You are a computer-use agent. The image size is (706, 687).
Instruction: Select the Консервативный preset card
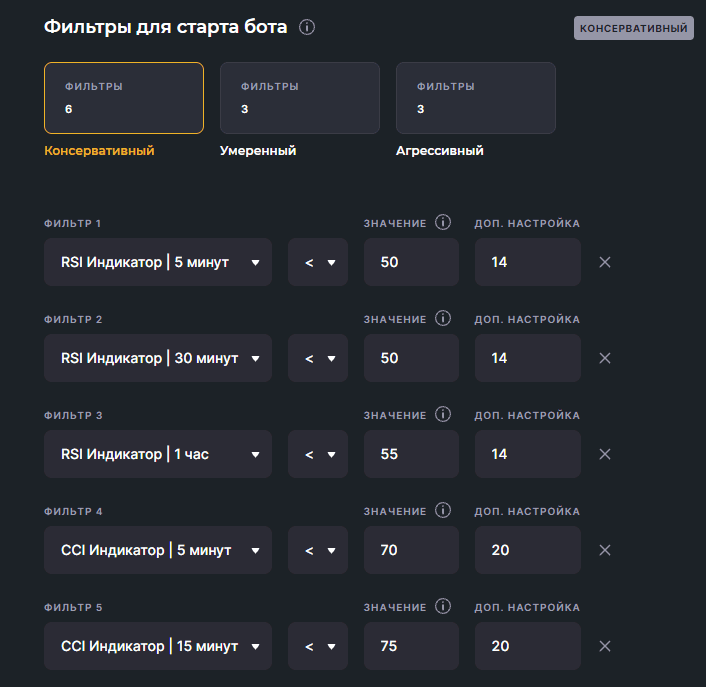(x=124, y=98)
